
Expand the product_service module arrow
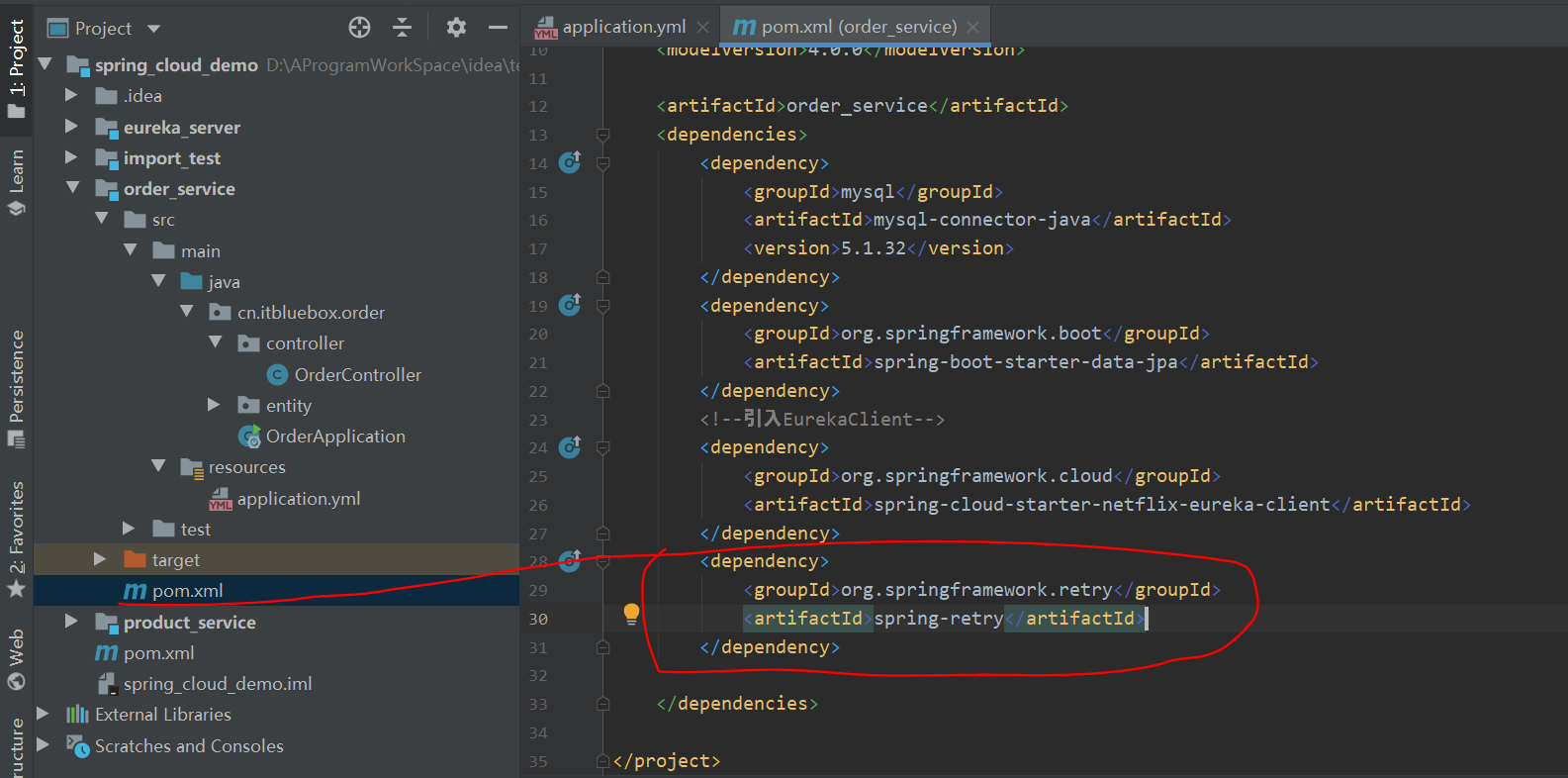pos(71,622)
